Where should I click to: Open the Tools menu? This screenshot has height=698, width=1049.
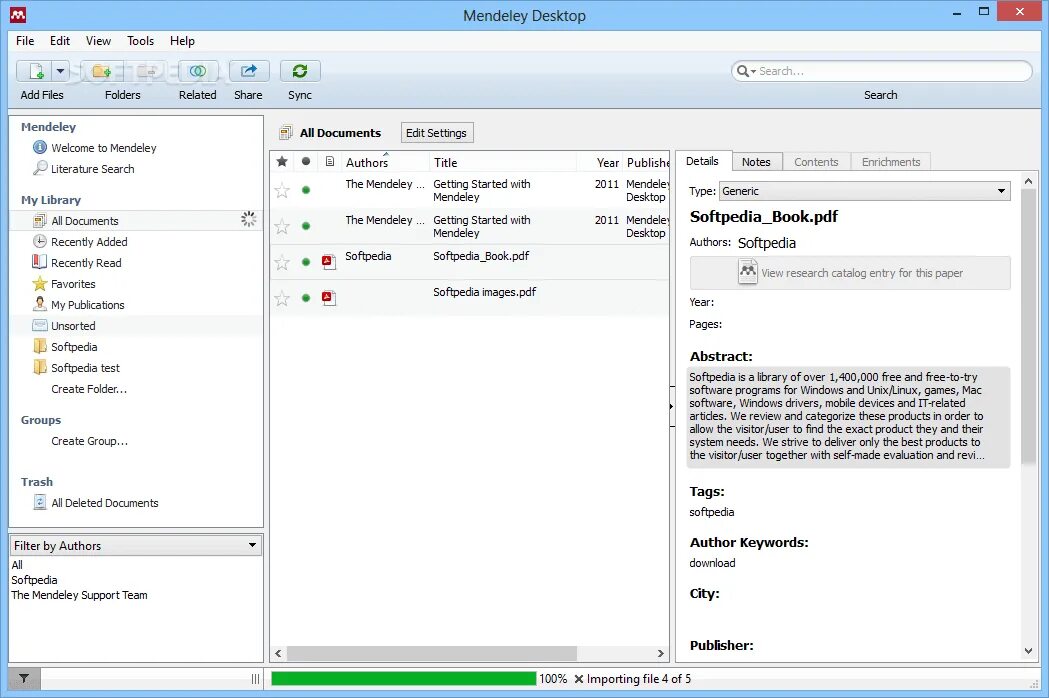[140, 41]
